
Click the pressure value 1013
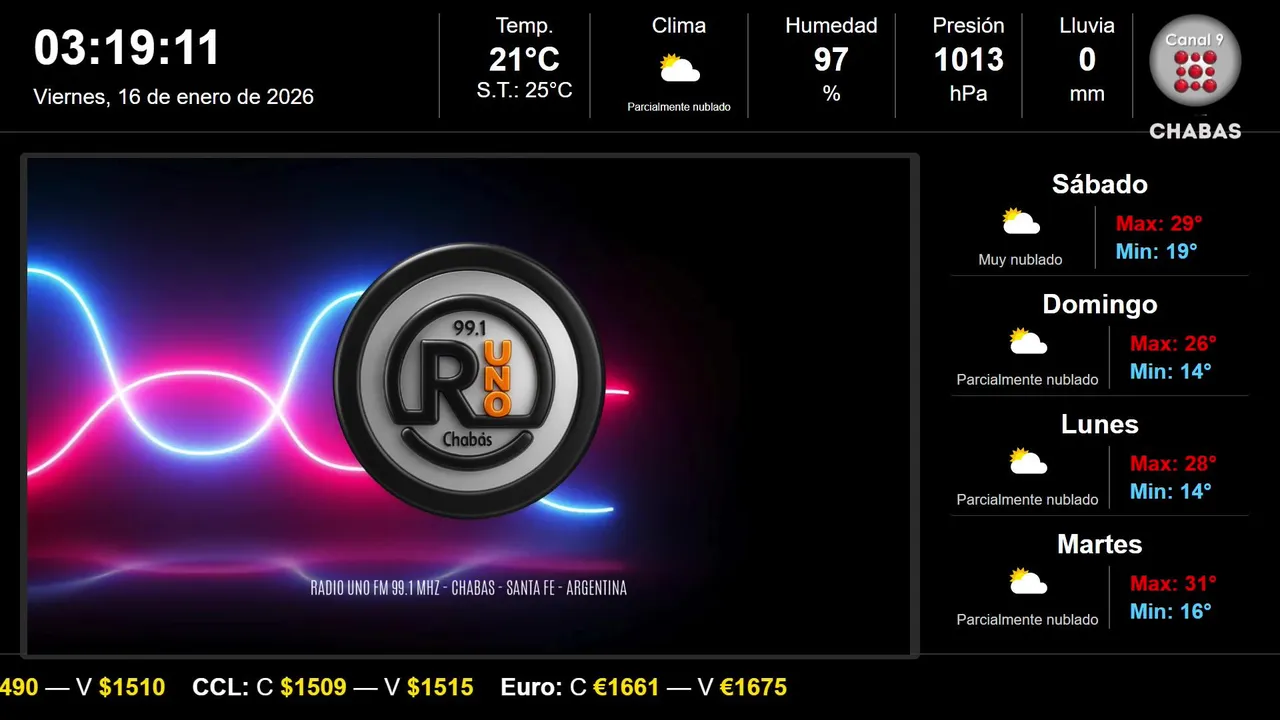point(968,60)
